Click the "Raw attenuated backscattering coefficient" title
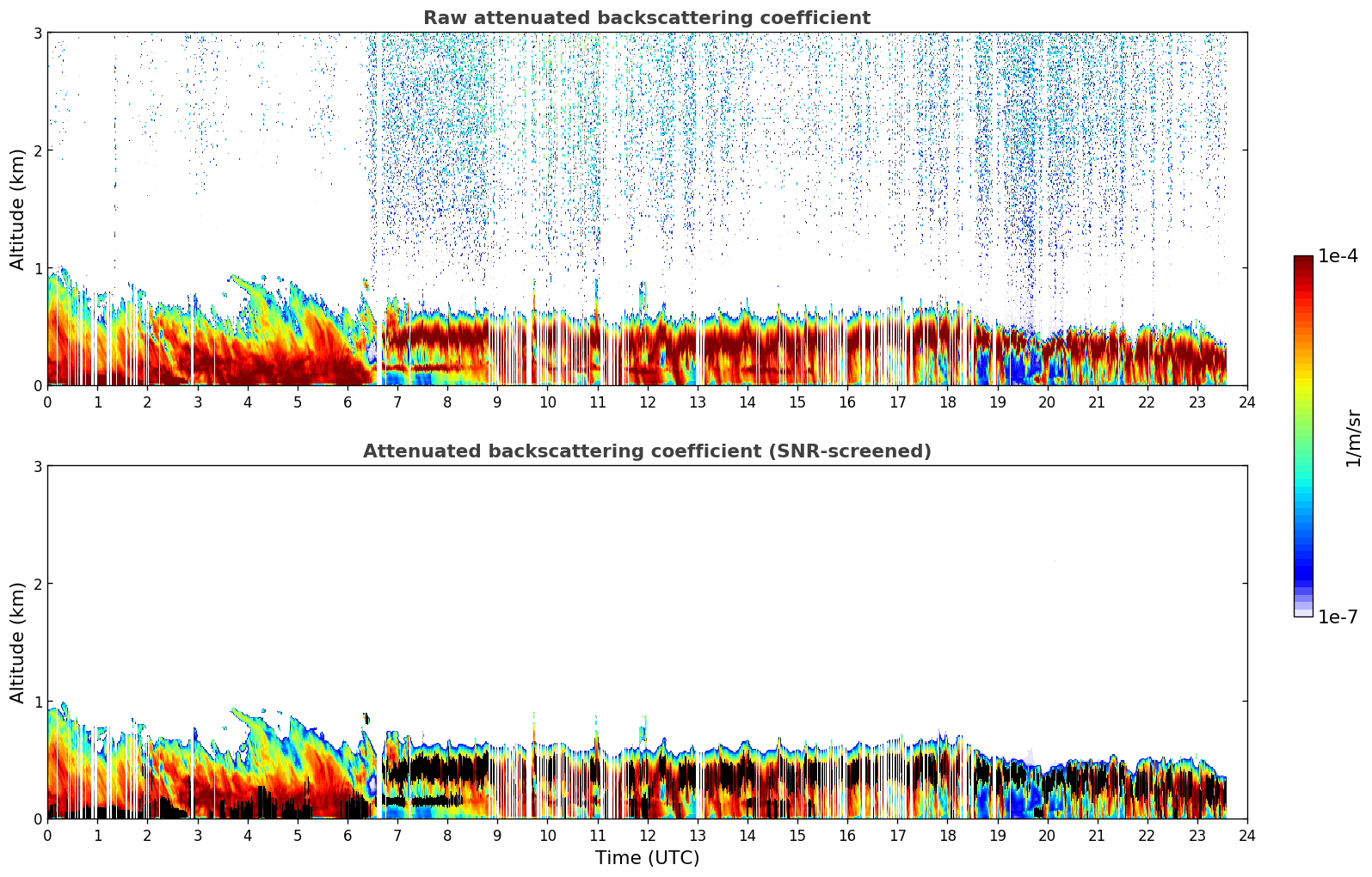This screenshot has height=877, width=1372. [647, 18]
